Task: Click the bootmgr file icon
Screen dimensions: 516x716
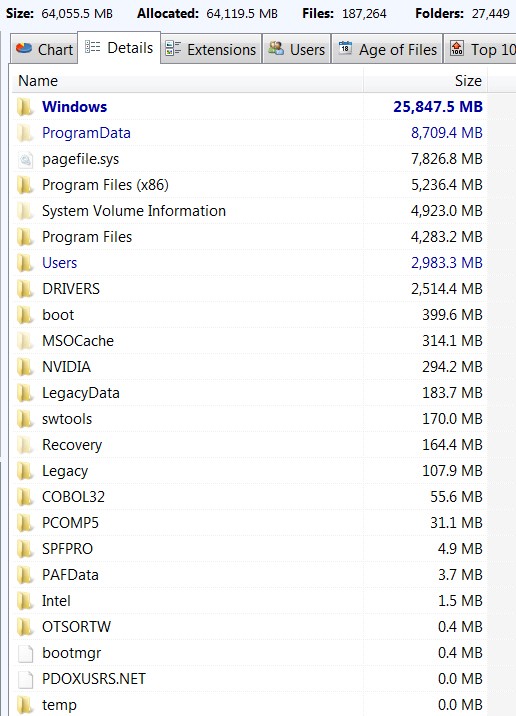Action: click(x=25, y=653)
